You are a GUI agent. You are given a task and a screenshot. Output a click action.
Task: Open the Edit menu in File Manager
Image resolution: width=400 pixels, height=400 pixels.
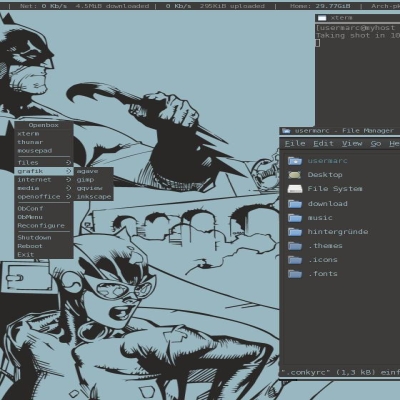323,143
